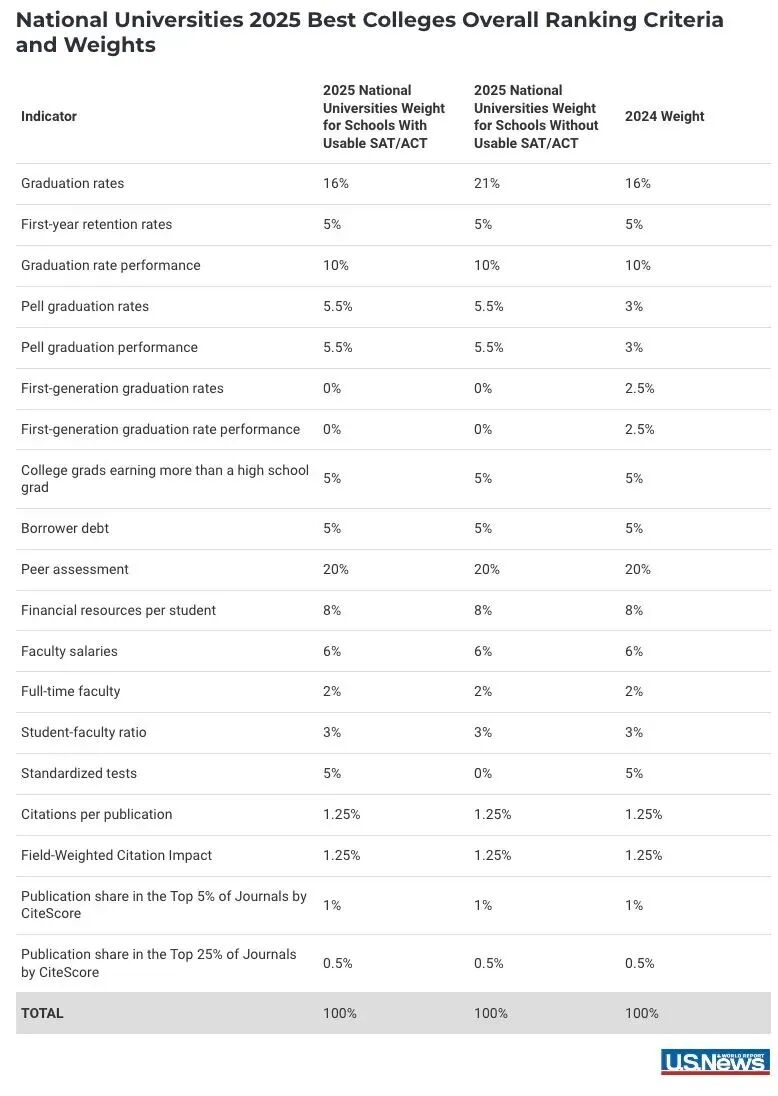
Task: Select Field-Weighted Citation Impact label
Action: [x=116, y=856]
